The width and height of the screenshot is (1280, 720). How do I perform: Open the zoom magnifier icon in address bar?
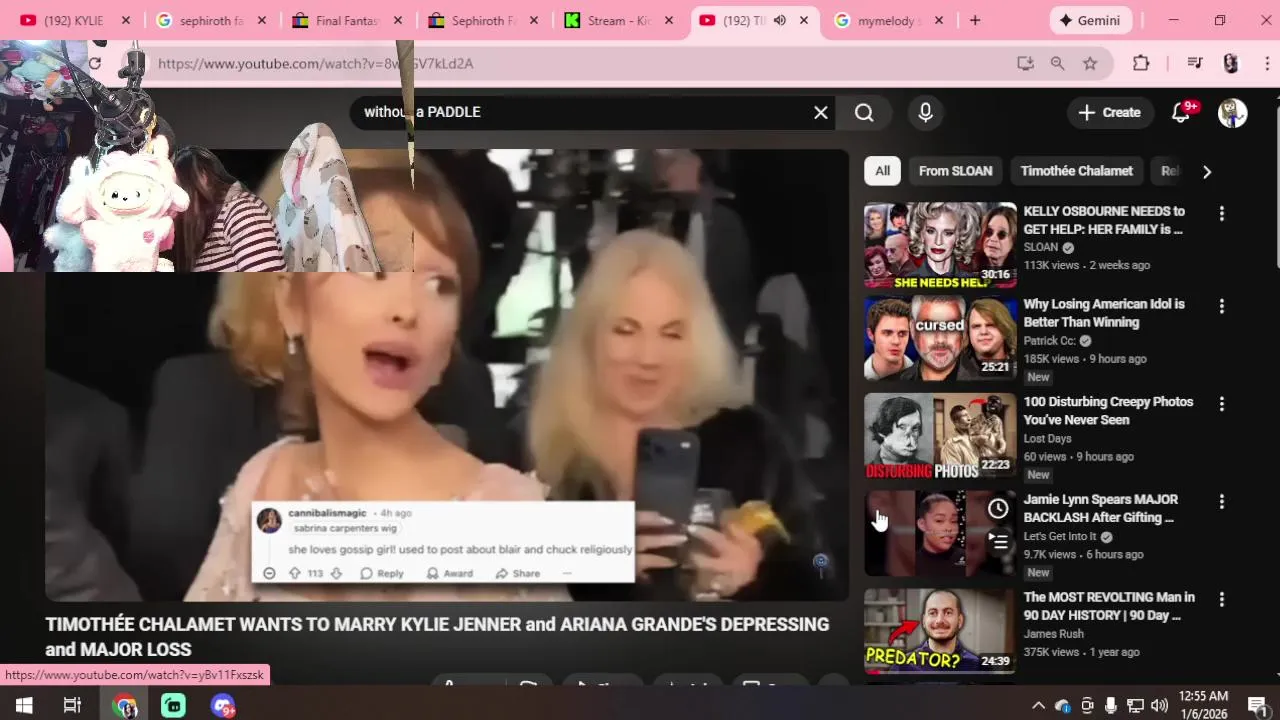coord(1057,63)
